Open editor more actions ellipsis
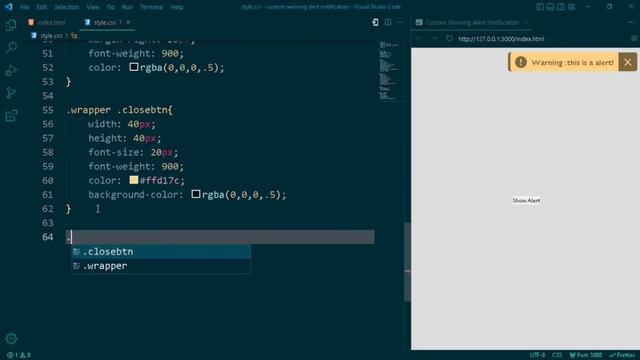This screenshot has height=360, width=640. tap(400, 22)
